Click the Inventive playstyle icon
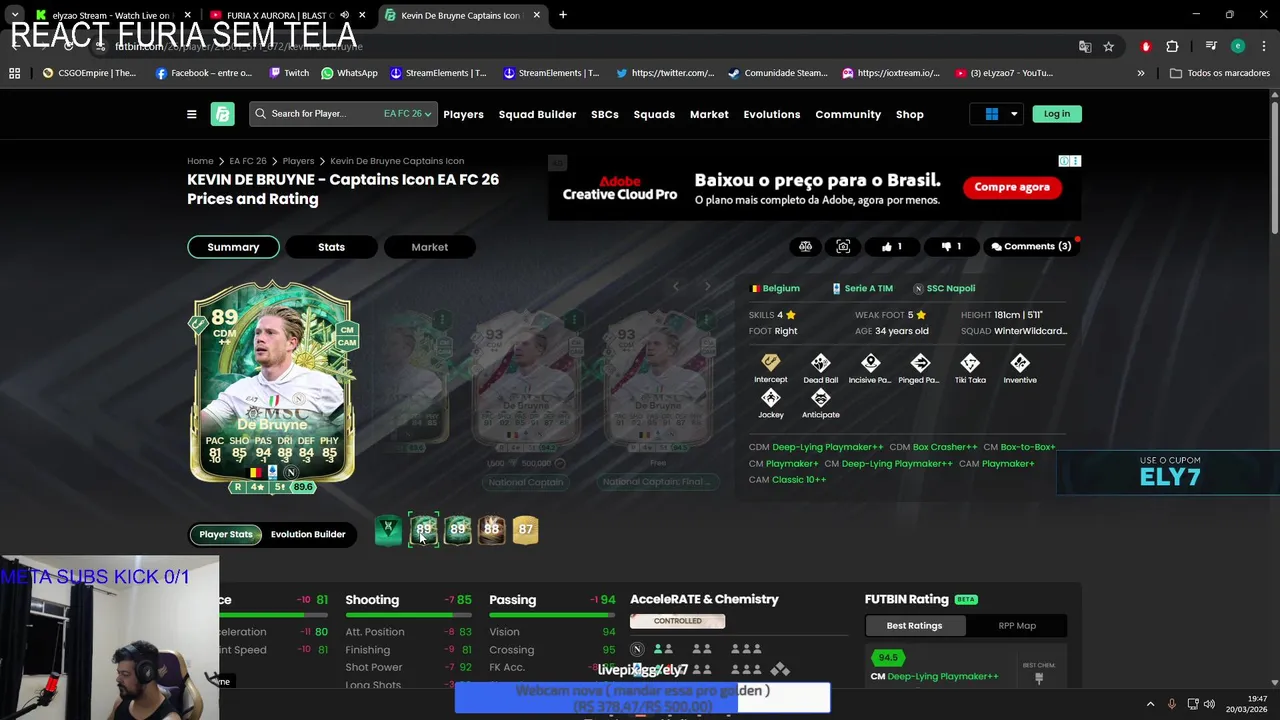The width and height of the screenshot is (1280, 720). [x=1020, y=363]
